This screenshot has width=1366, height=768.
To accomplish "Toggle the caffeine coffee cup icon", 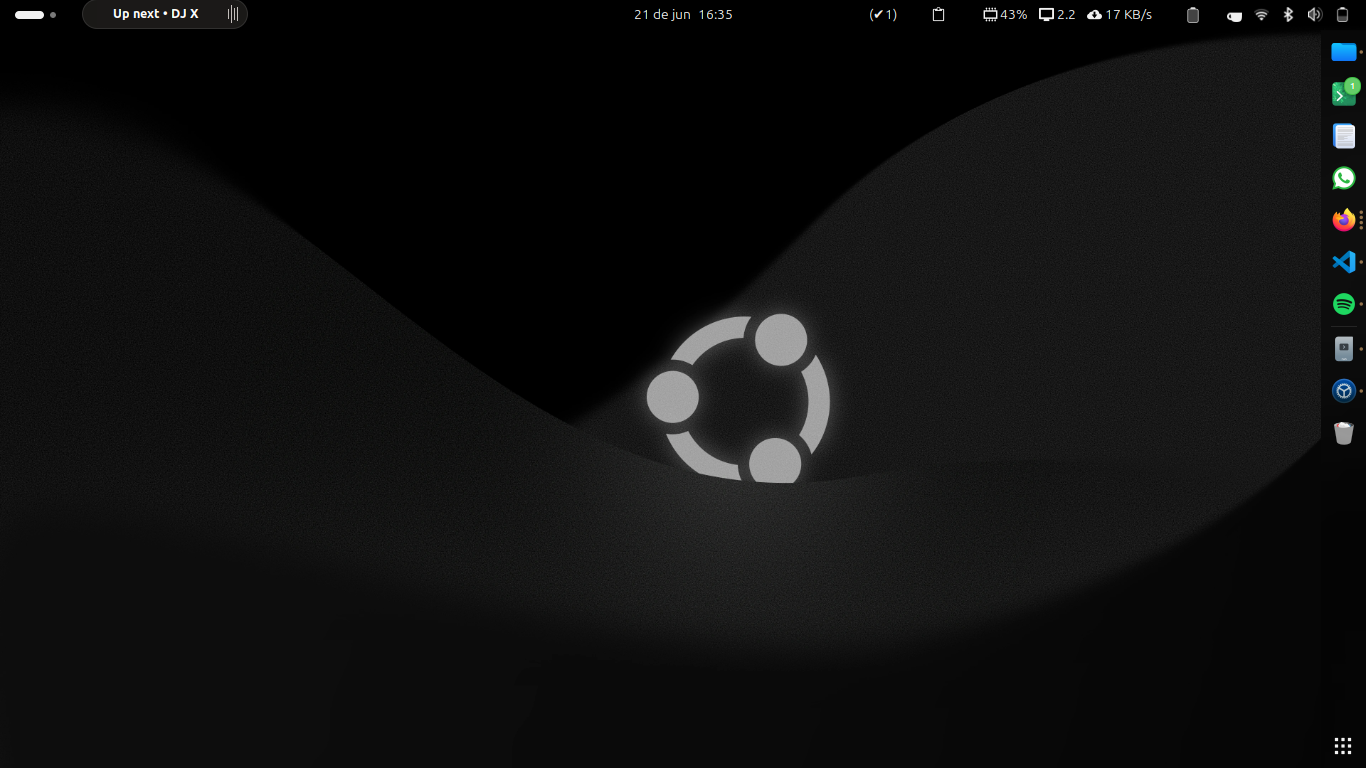I will click(x=1235, y=15).
